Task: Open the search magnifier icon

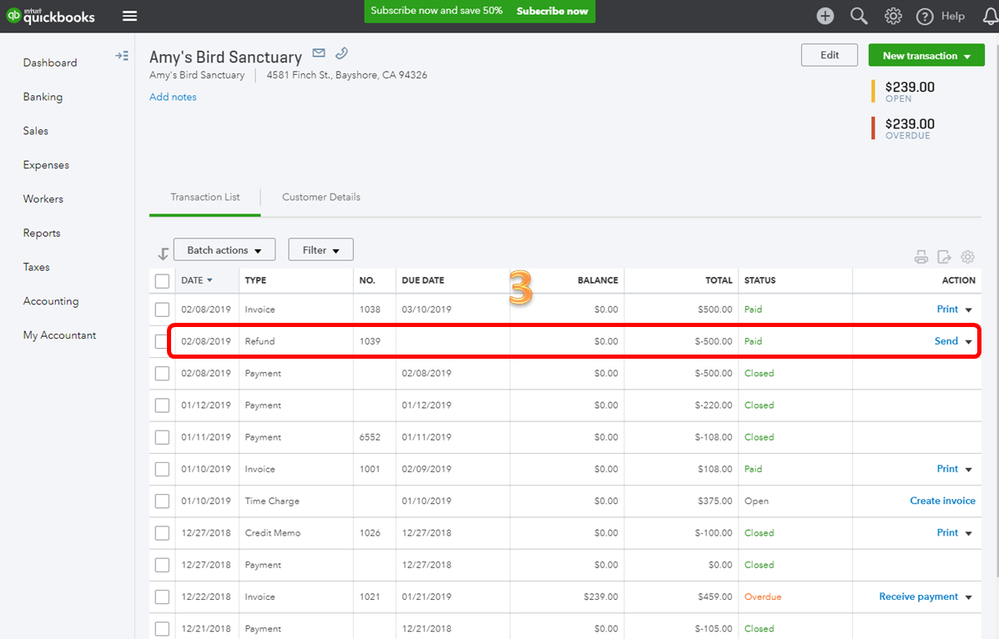Action: pos(859,16)
